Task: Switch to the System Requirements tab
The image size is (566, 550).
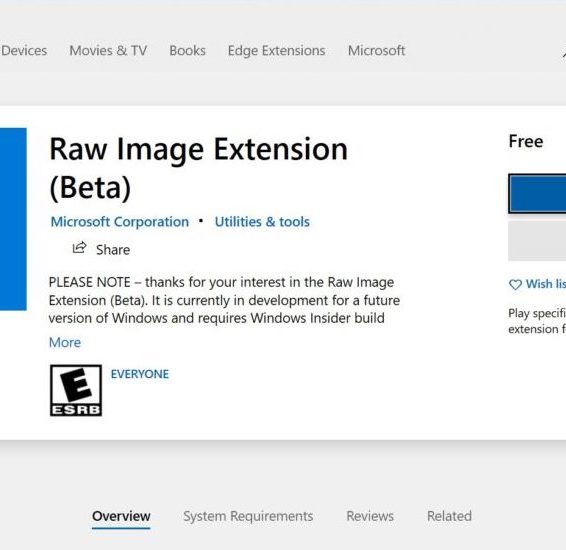Action: click(248, 516)
